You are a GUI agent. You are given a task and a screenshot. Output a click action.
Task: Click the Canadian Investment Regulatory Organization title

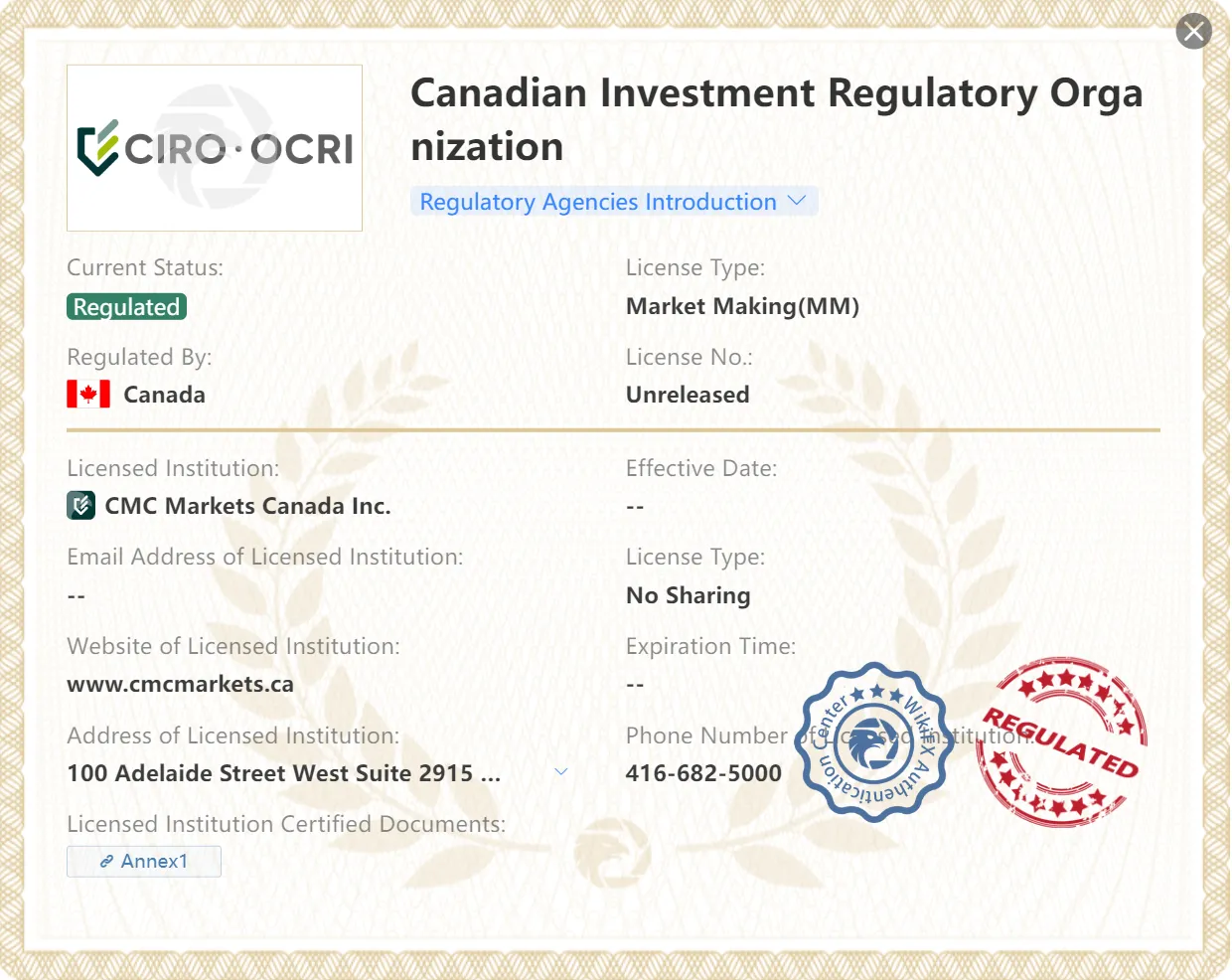tap(777, 119)
